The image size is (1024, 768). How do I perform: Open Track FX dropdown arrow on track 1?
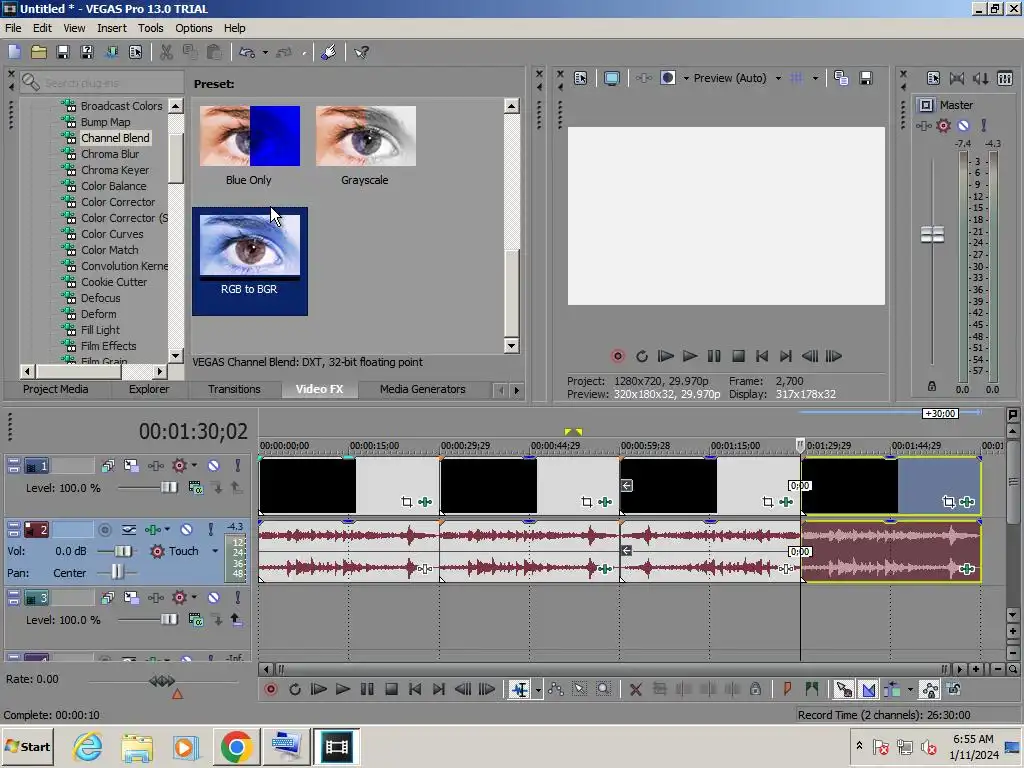(x=194, y=466)
